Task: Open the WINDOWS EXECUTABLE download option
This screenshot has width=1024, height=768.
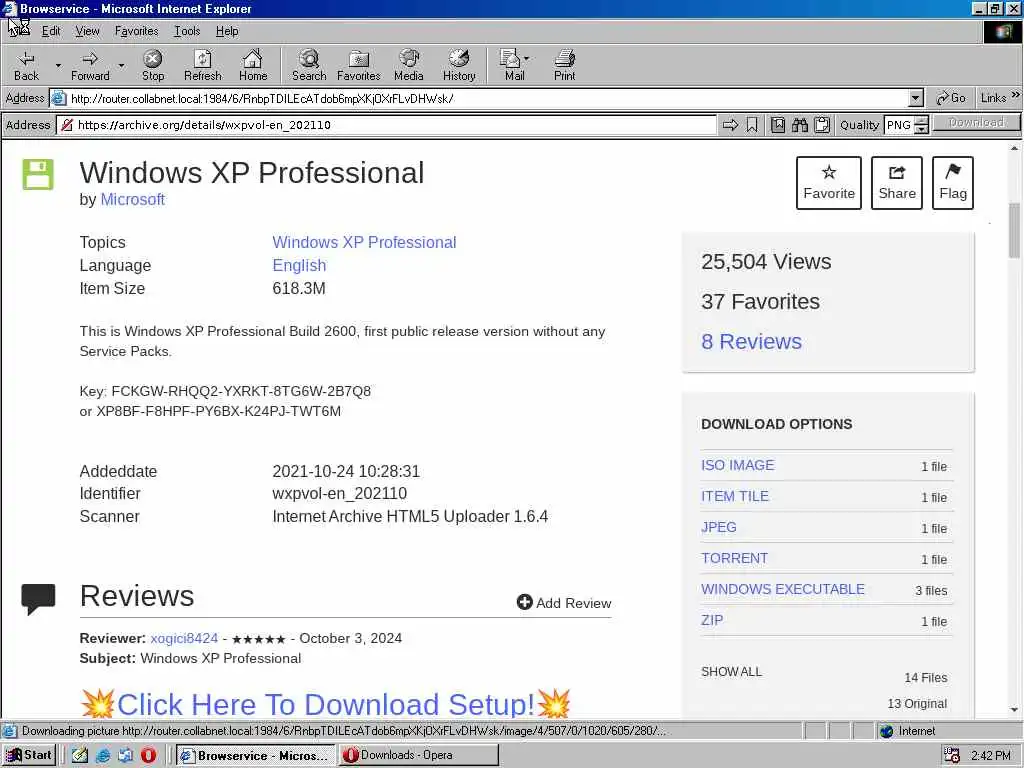Action: click(x=782, y=589)
